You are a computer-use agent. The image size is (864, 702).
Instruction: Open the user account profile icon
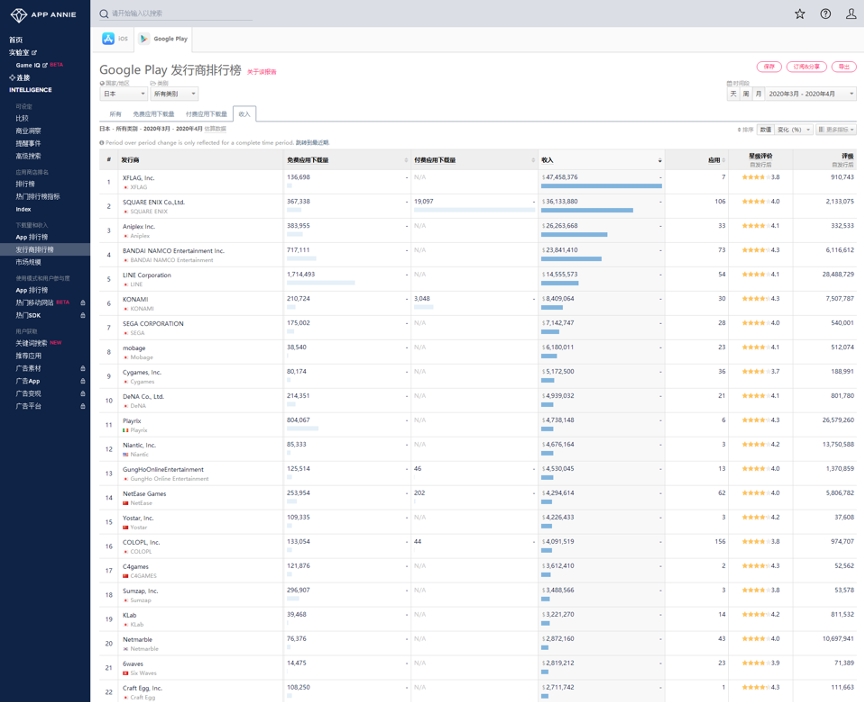click(851, 14)
